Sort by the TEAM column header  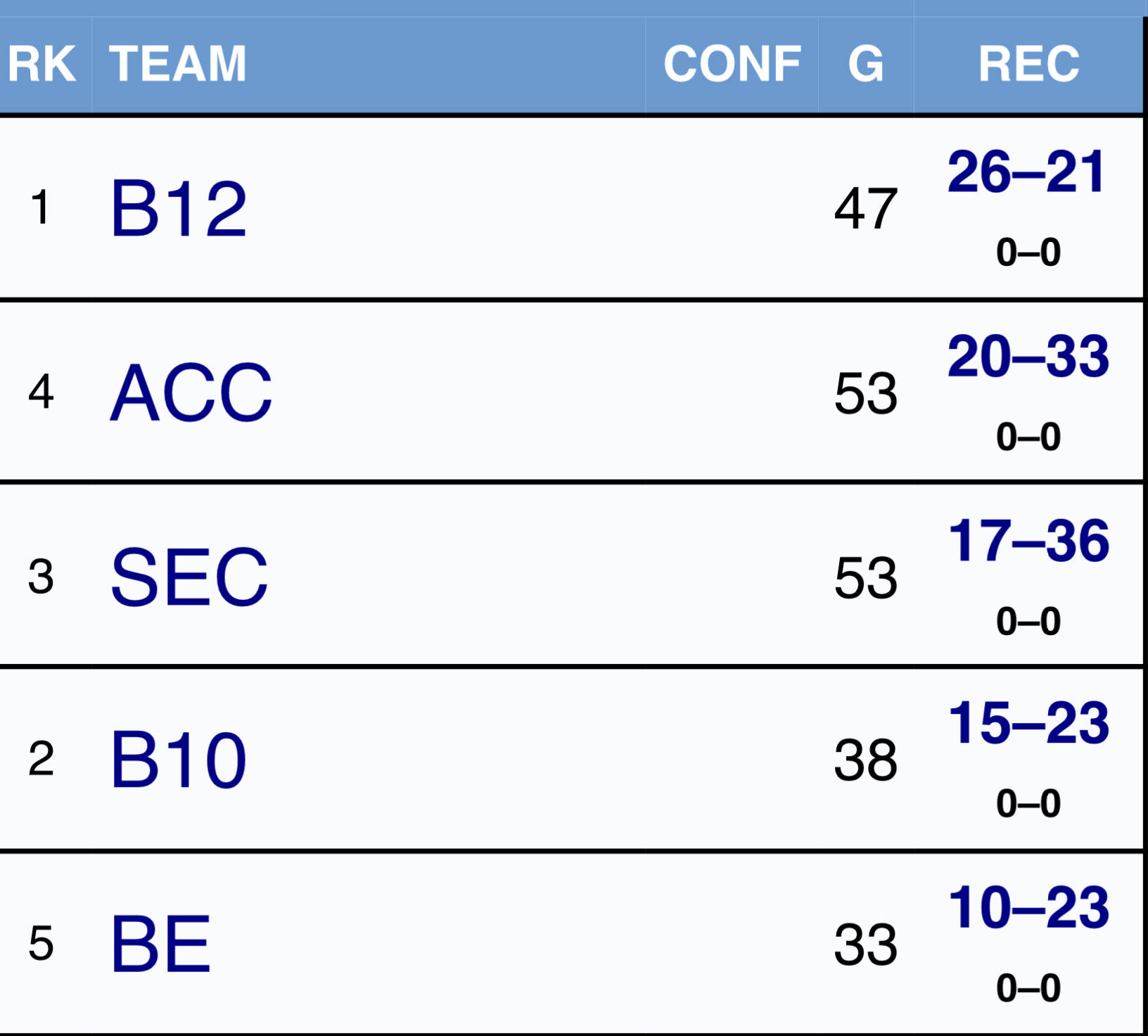[x=178, y=64]
